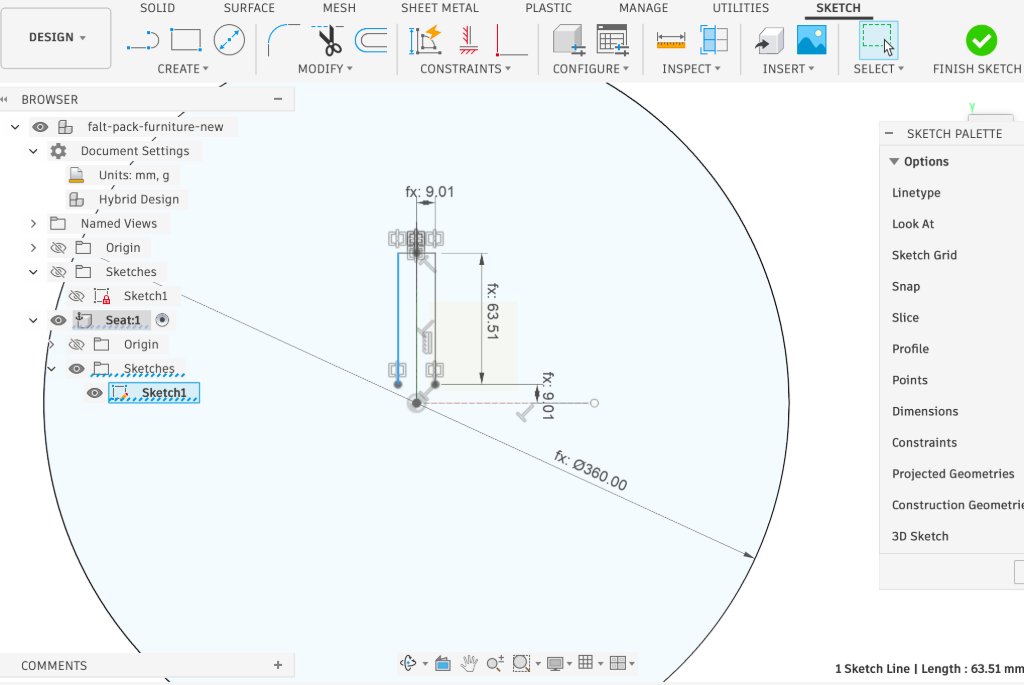Viewport: 1024px width, 685px height.
Task: Click Linetype in Sketch Palette
Action: (916, 193)
